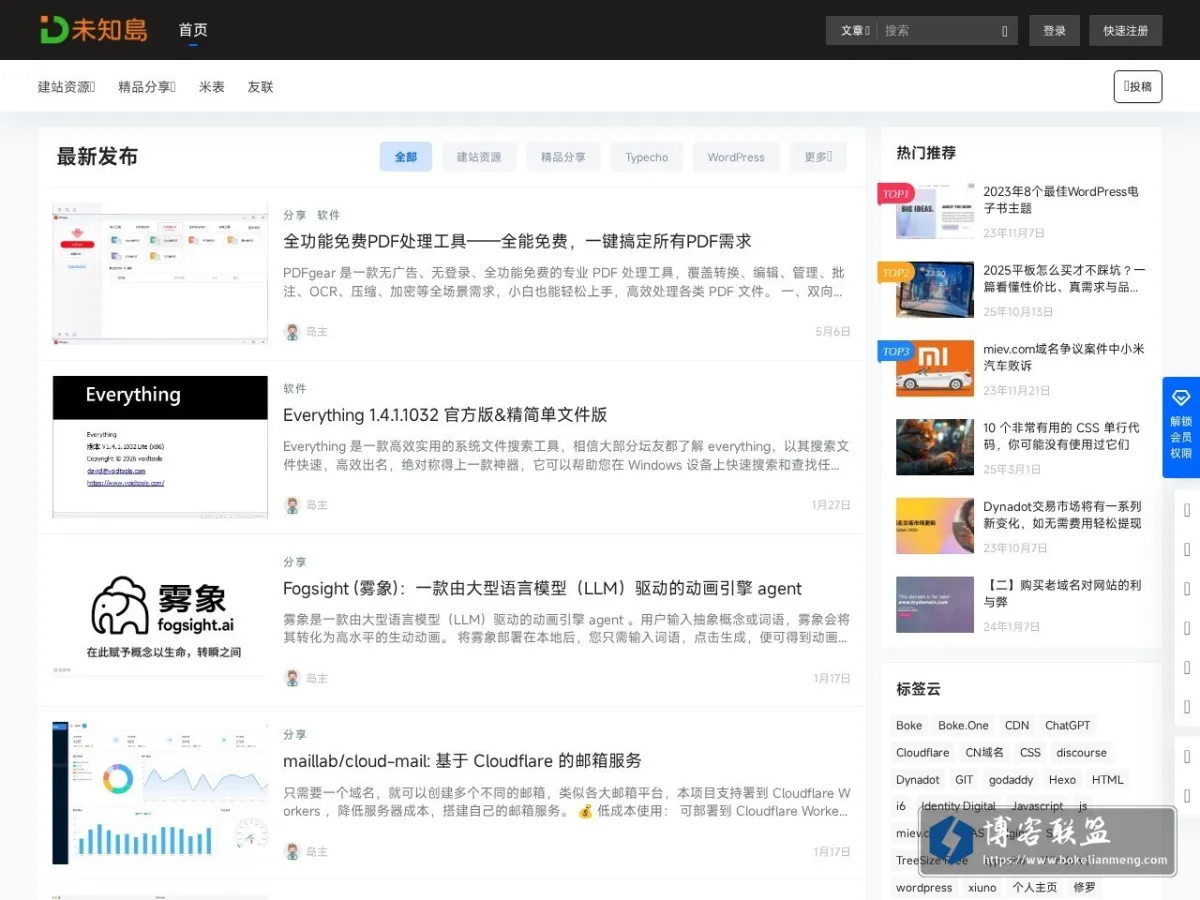Click the godaddy tag

(1011, 780)
